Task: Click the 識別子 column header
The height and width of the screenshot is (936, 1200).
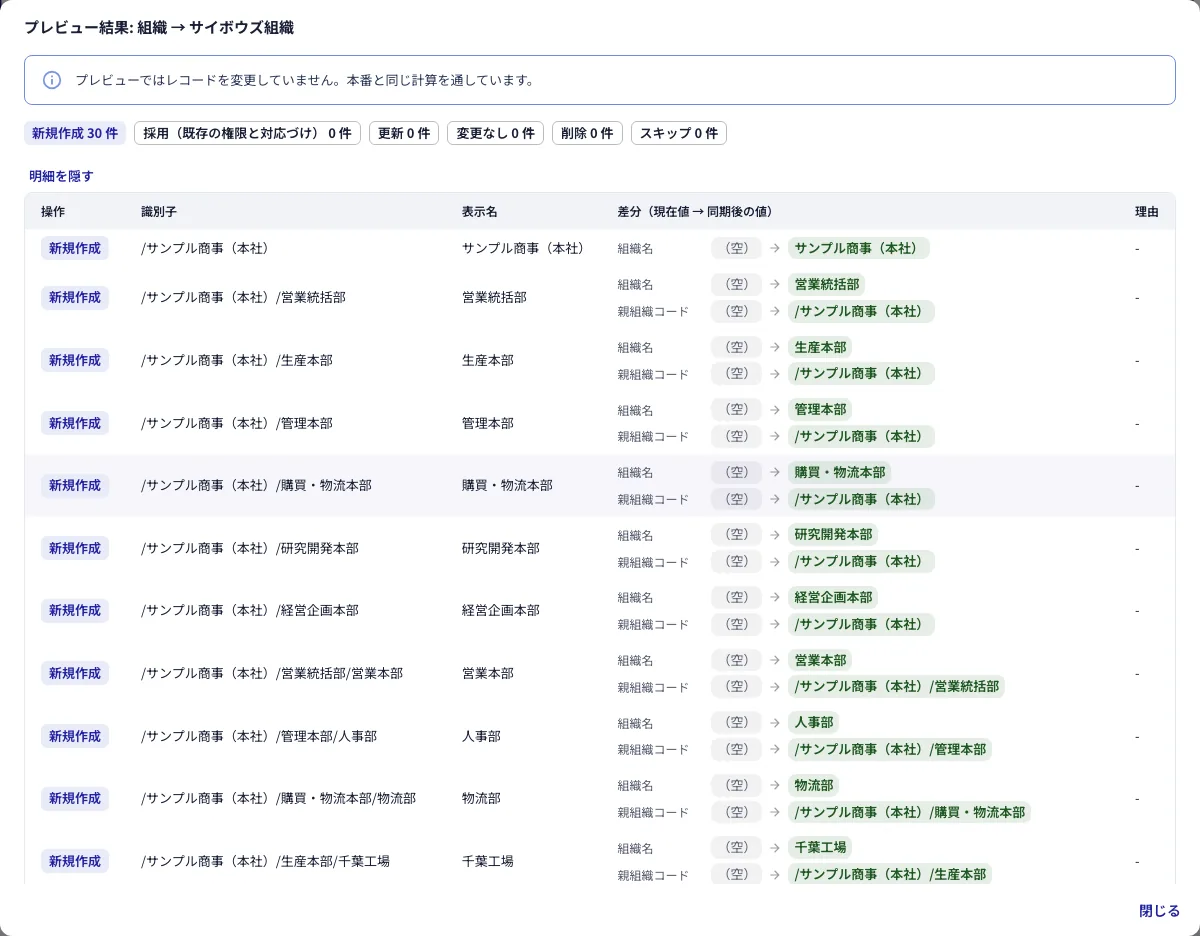Action: click(160, 212)
